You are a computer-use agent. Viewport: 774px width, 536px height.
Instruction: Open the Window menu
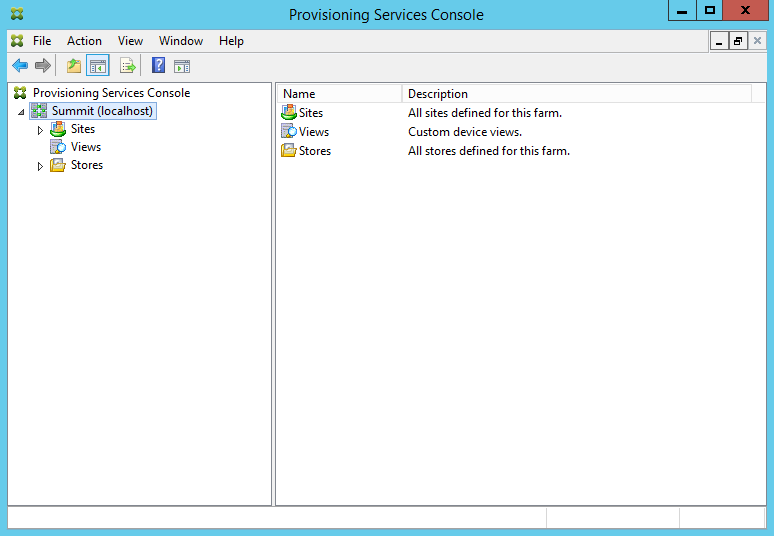tap(180, 41)
